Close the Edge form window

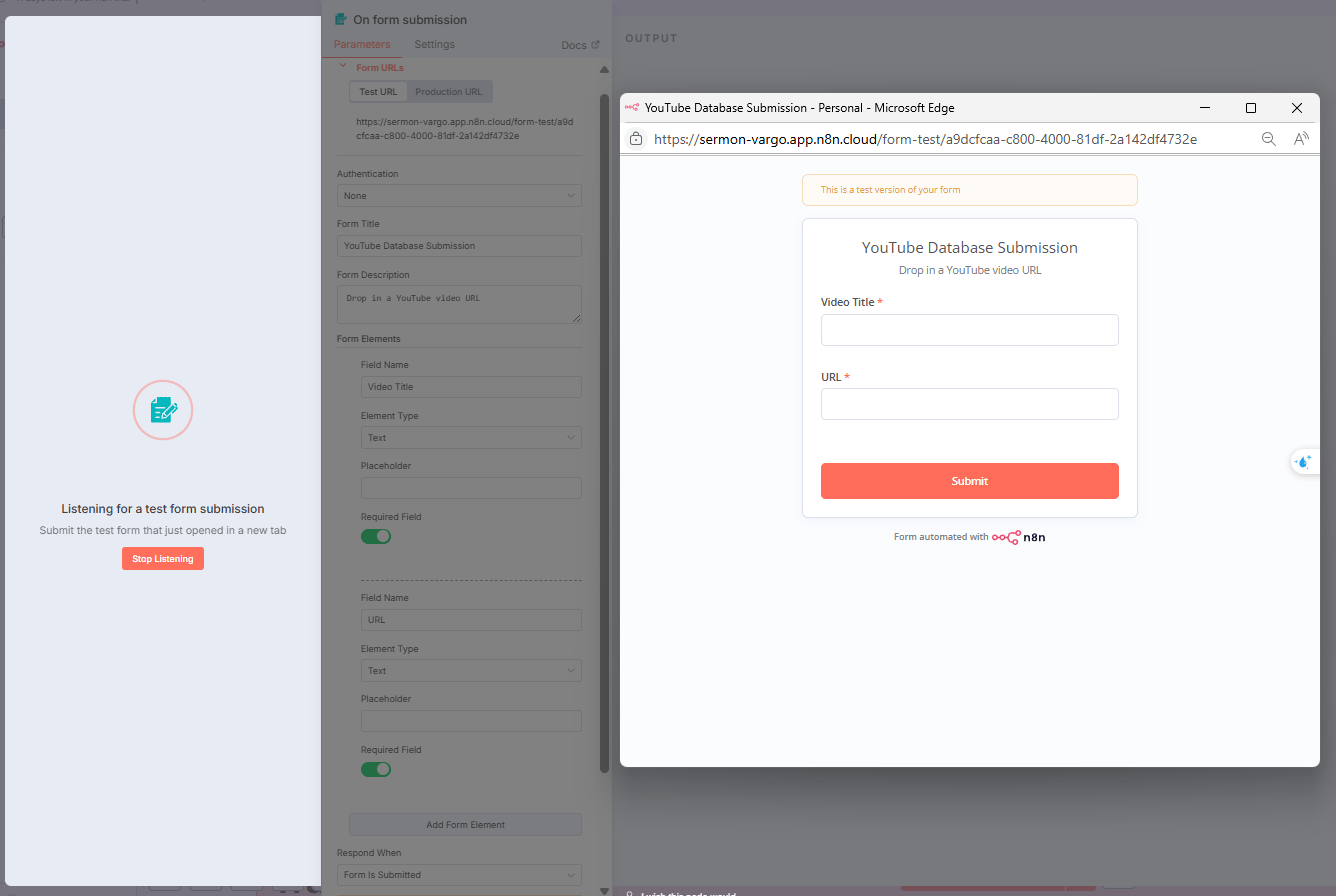(x=1297, y=107)
